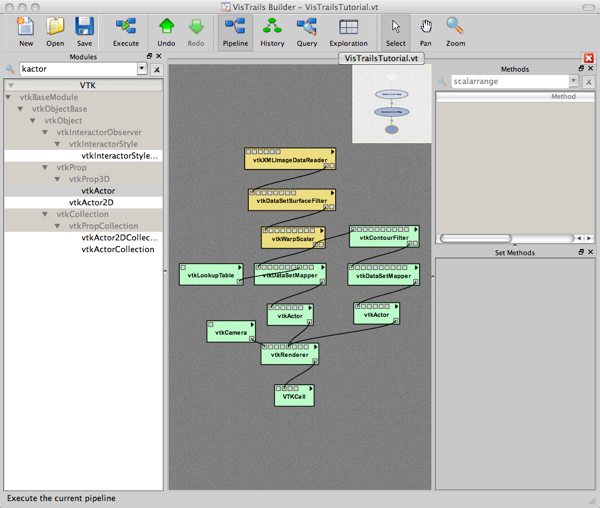Undock the Set Methods panel
This screenshot has height=508, width=600.
[581, 252]
